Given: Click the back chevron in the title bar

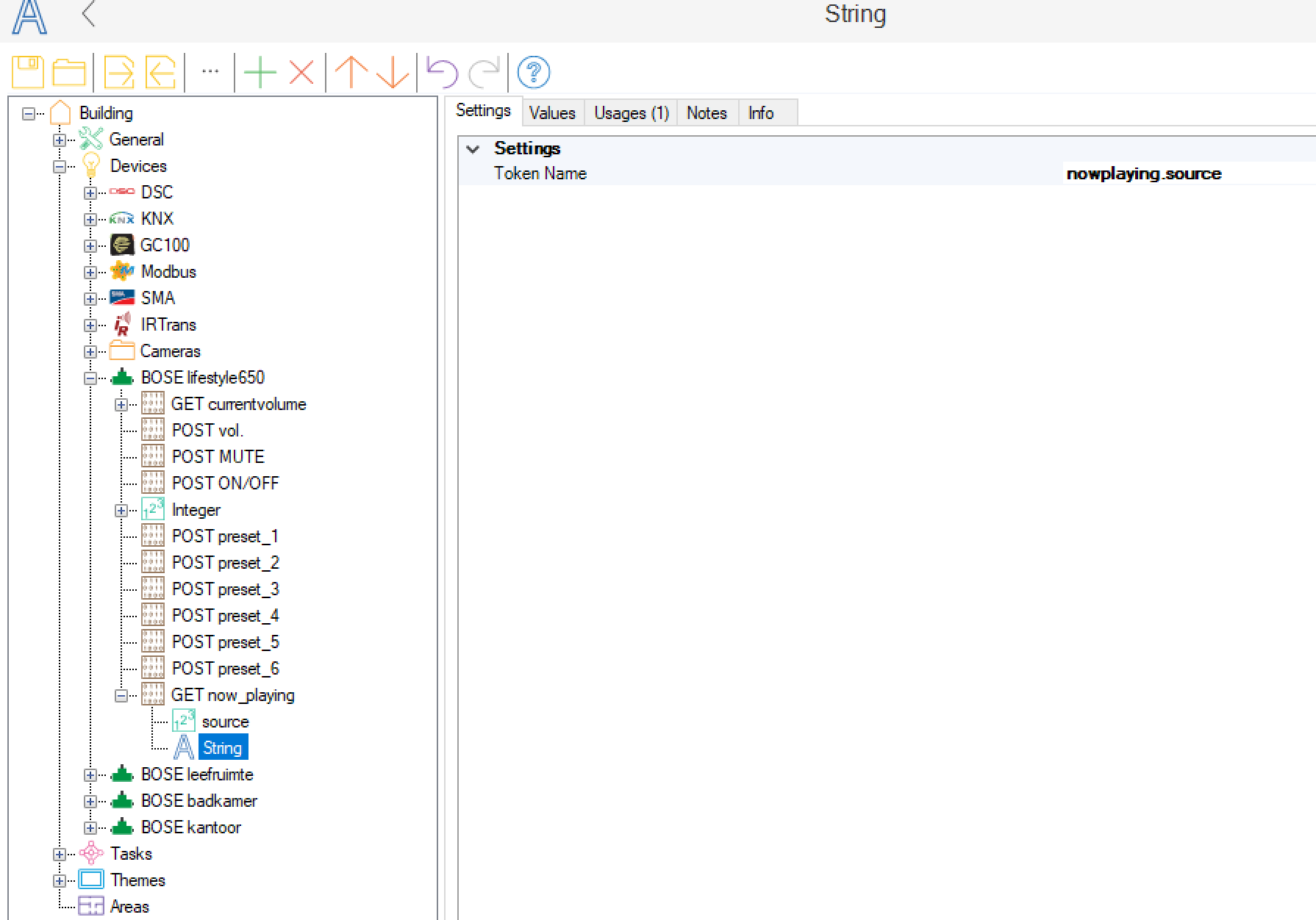Looking at the screenshot, I should click(x=89, y=15).
